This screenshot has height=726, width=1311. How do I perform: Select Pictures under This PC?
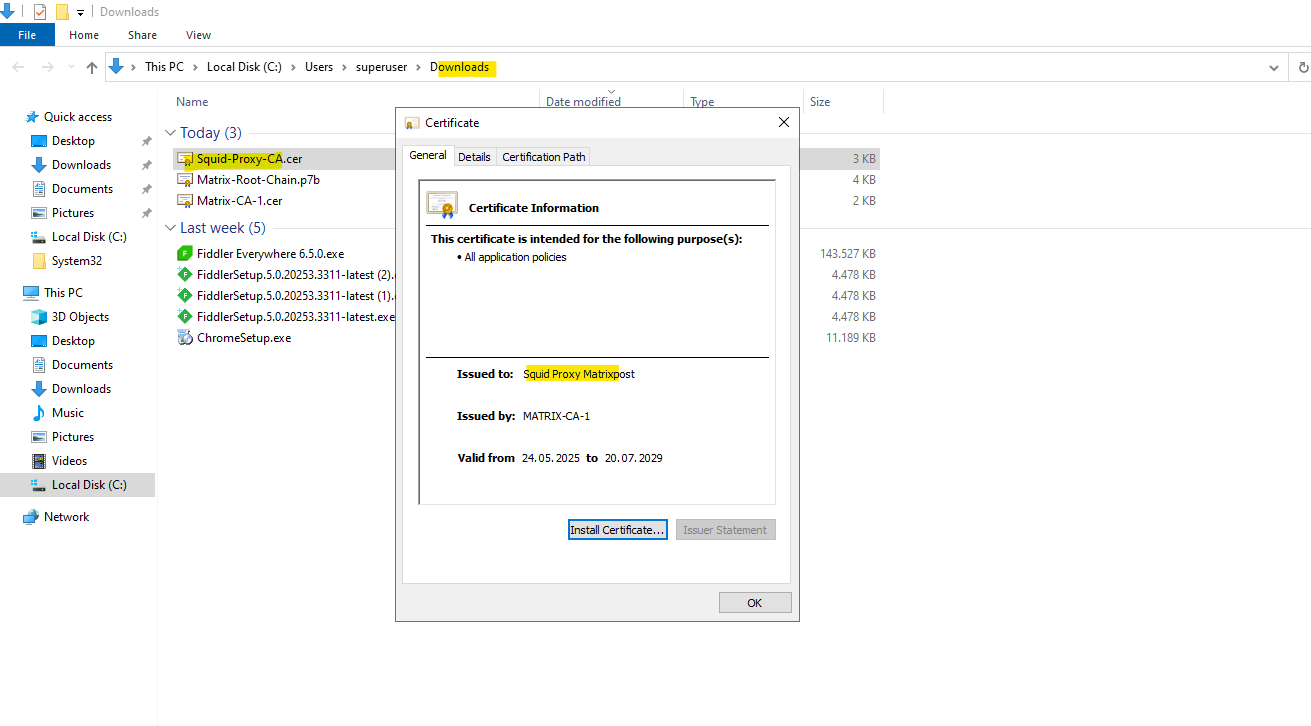(73, 437)
